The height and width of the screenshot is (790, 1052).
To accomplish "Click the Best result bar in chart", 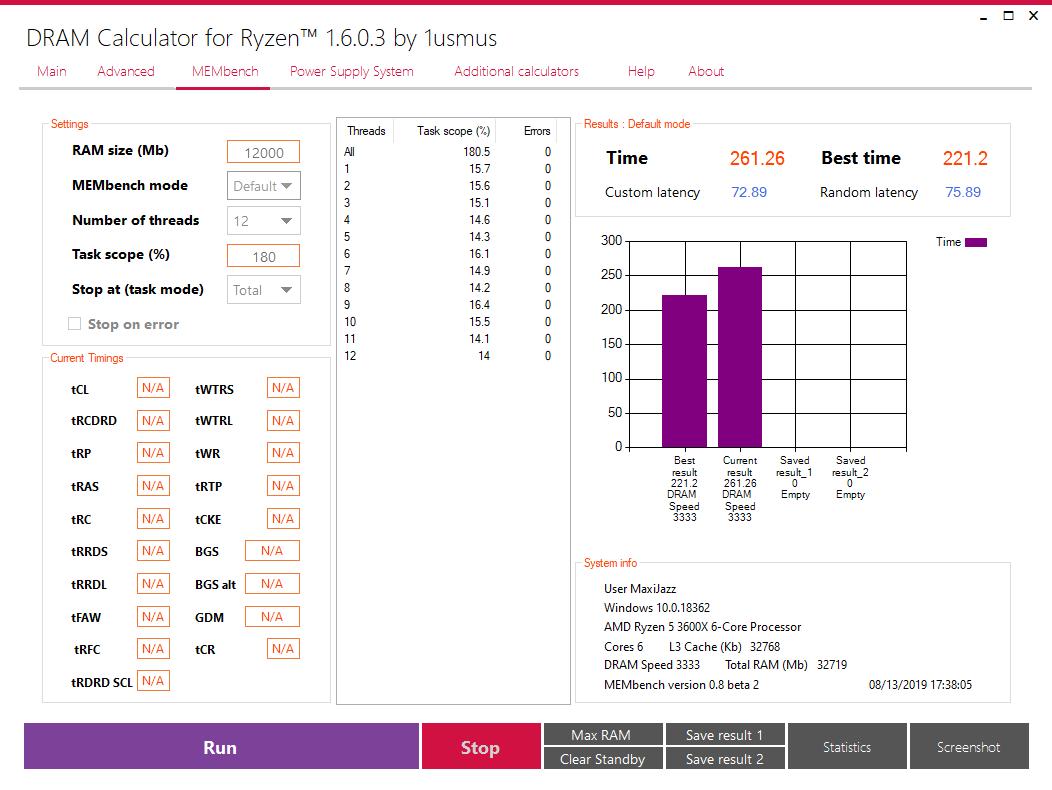I will (x=684, y=371).
